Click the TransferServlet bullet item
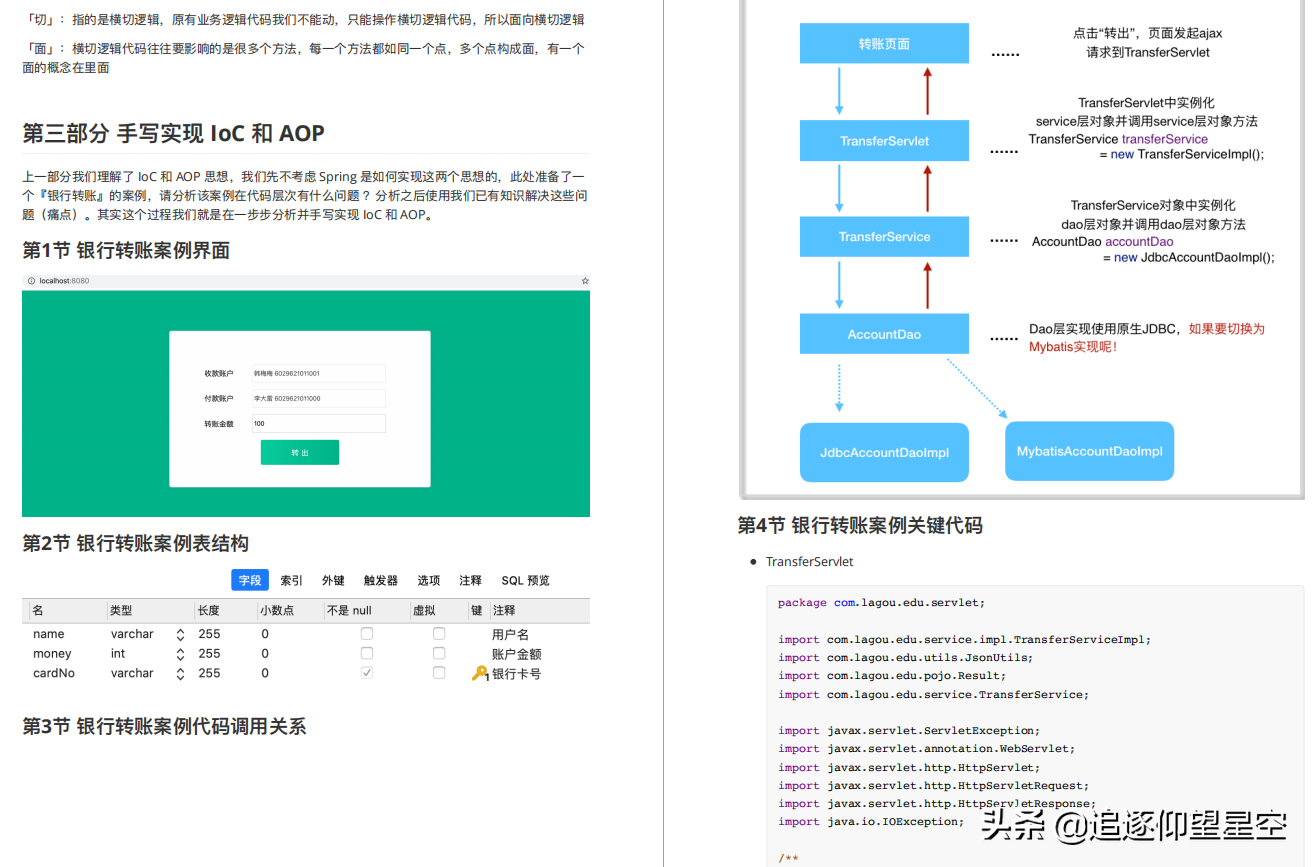The width and height of the screenshot is (1312, 867). coord(810,562)
